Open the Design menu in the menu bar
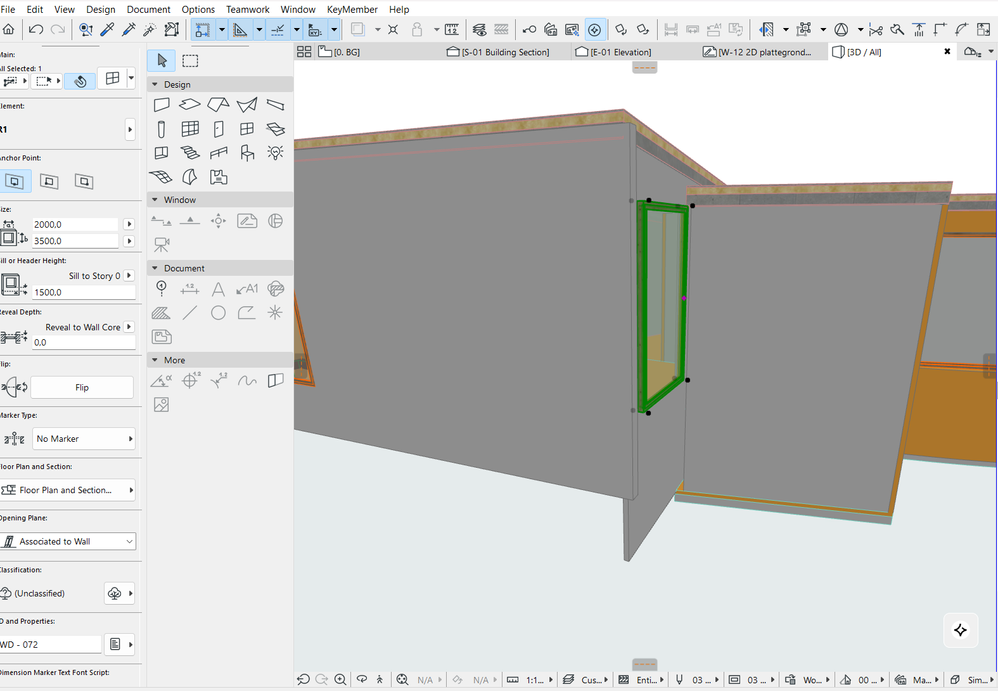This screenshot has height=691, width=998. click(101, 10)
